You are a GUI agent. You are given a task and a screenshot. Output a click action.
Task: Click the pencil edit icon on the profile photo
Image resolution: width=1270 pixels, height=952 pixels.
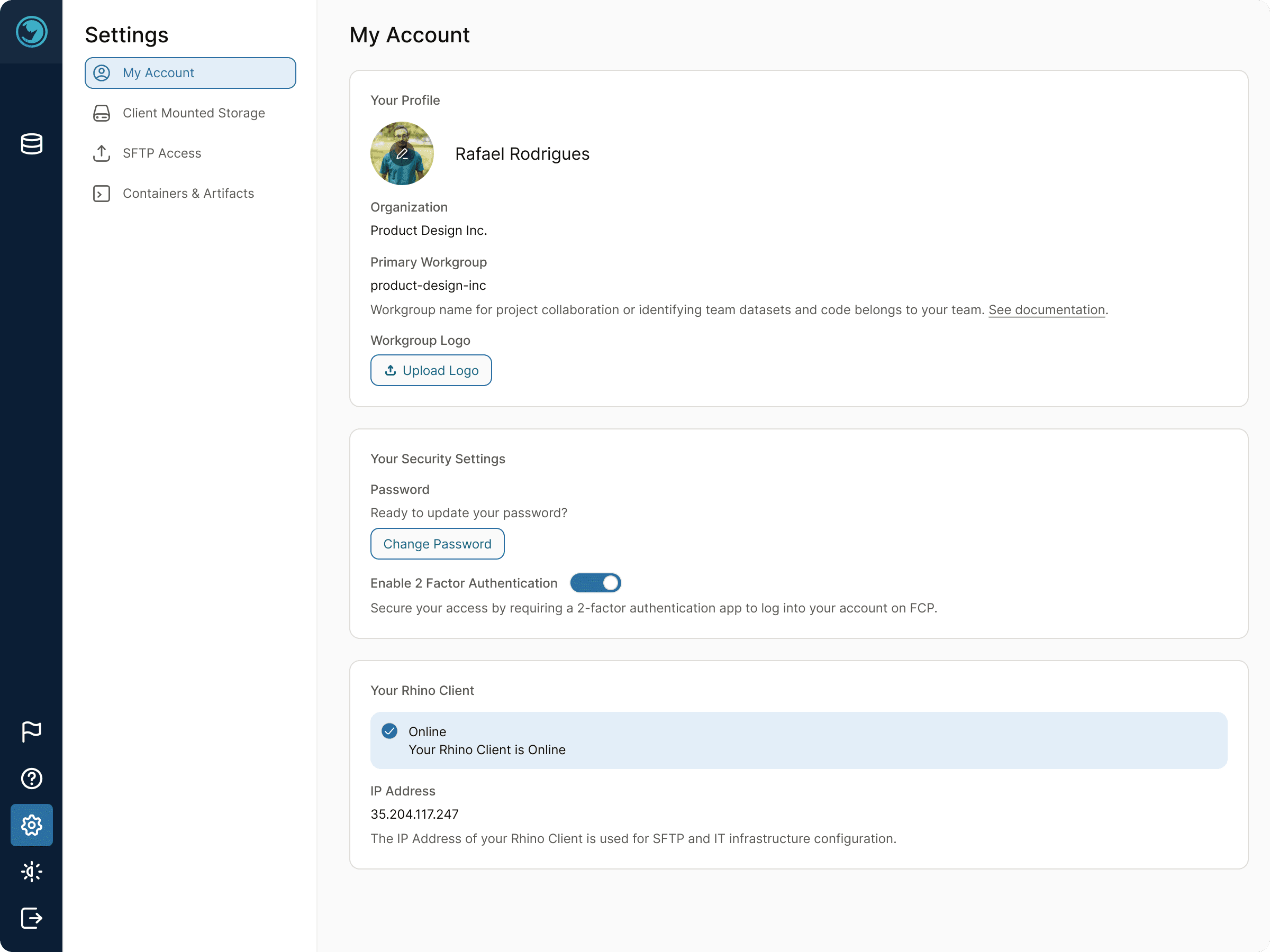point(402,153)
